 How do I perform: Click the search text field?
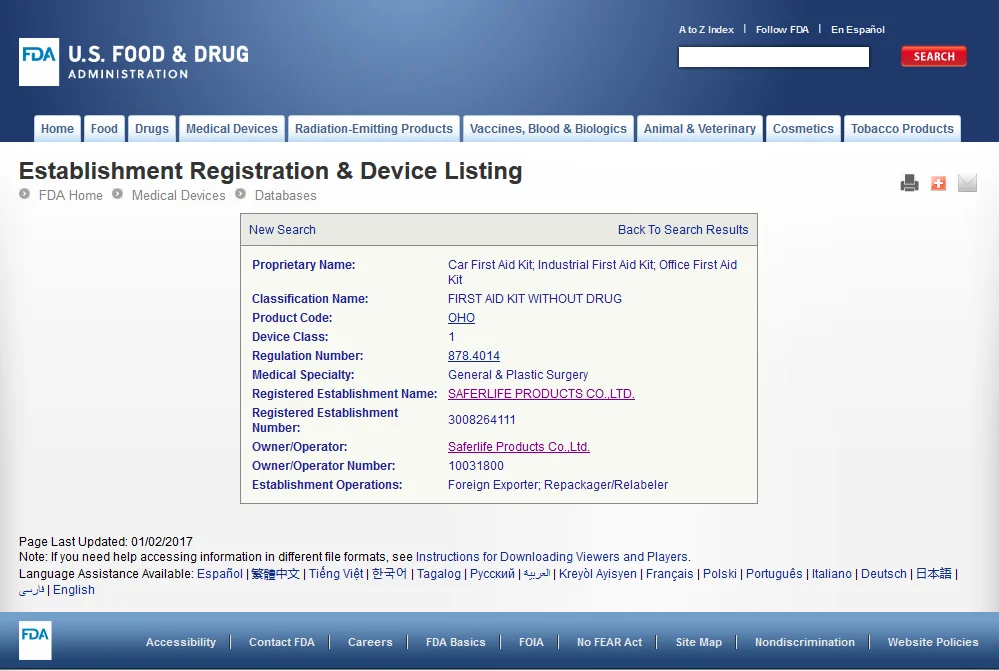point(773,57)
